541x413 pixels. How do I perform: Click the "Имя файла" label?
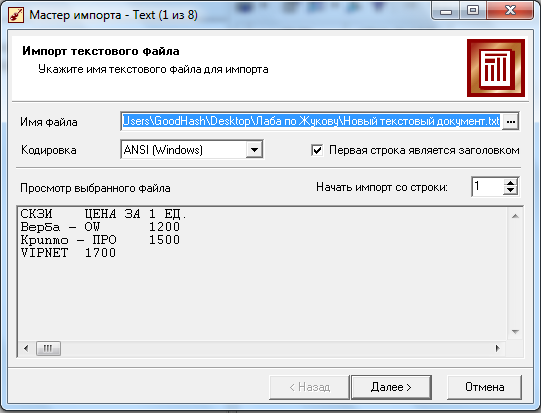tap(49, 122)
